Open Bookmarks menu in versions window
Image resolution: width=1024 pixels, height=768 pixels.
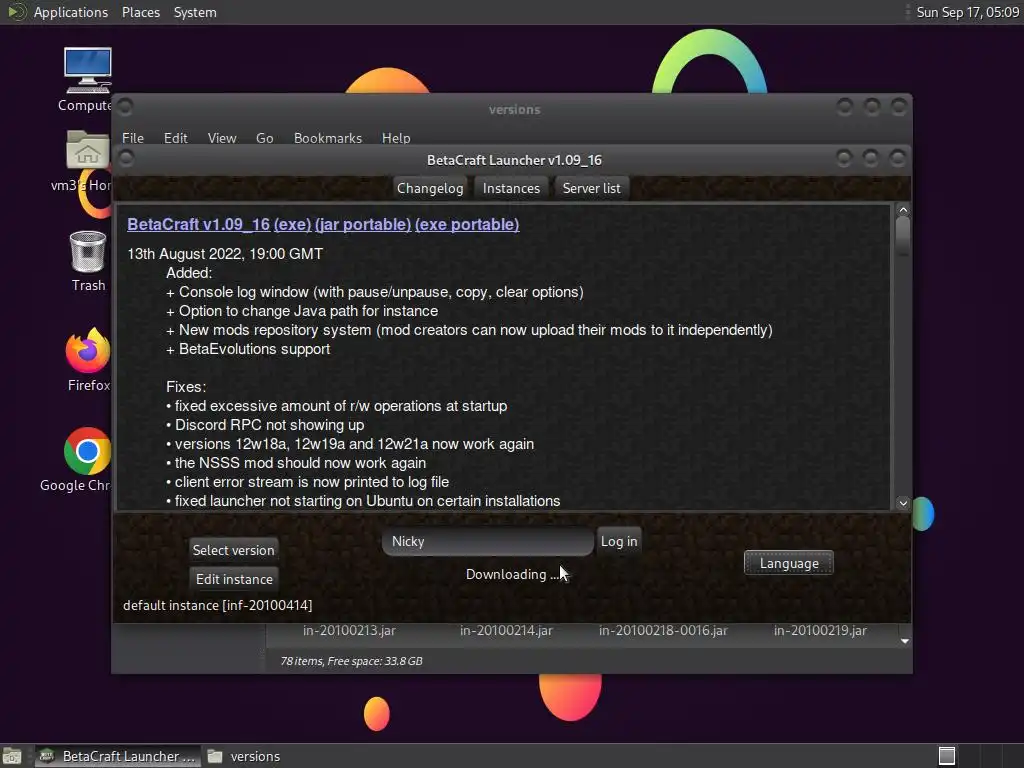(x=327, y=138)
